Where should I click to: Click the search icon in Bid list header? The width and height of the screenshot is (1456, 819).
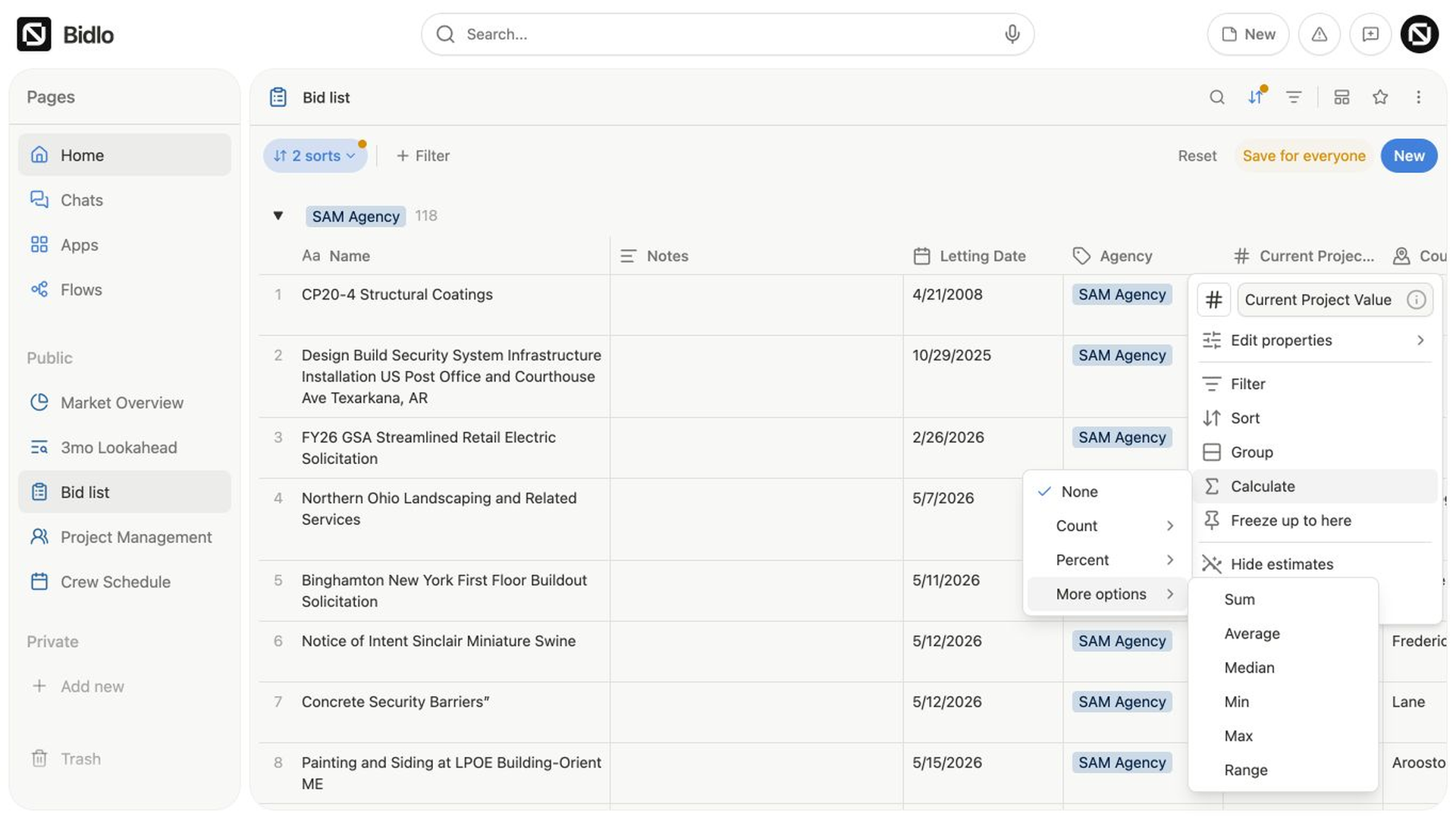[1217, 97]
